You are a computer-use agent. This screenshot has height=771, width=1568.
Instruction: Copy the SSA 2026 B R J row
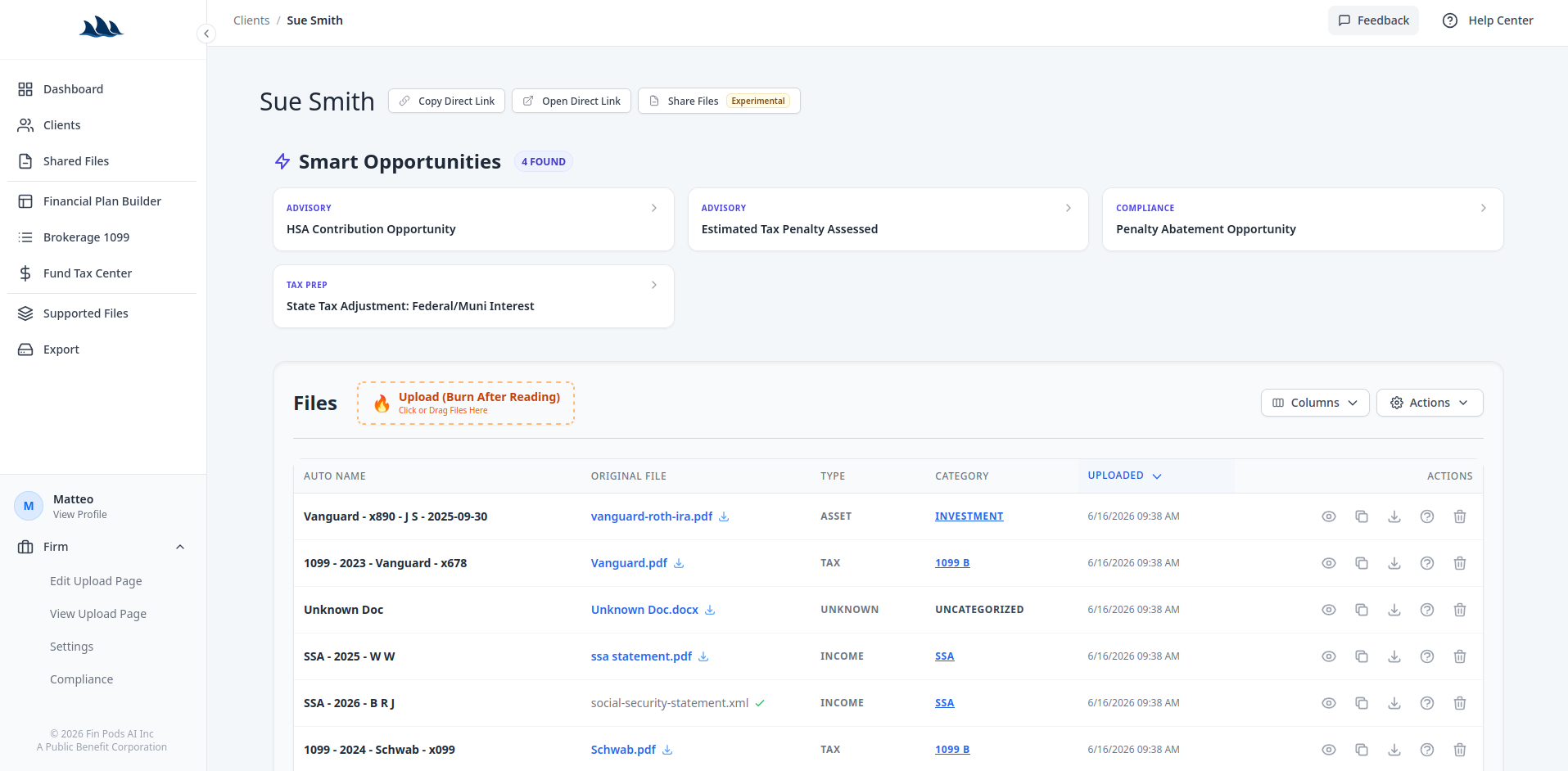(1362, 703)
